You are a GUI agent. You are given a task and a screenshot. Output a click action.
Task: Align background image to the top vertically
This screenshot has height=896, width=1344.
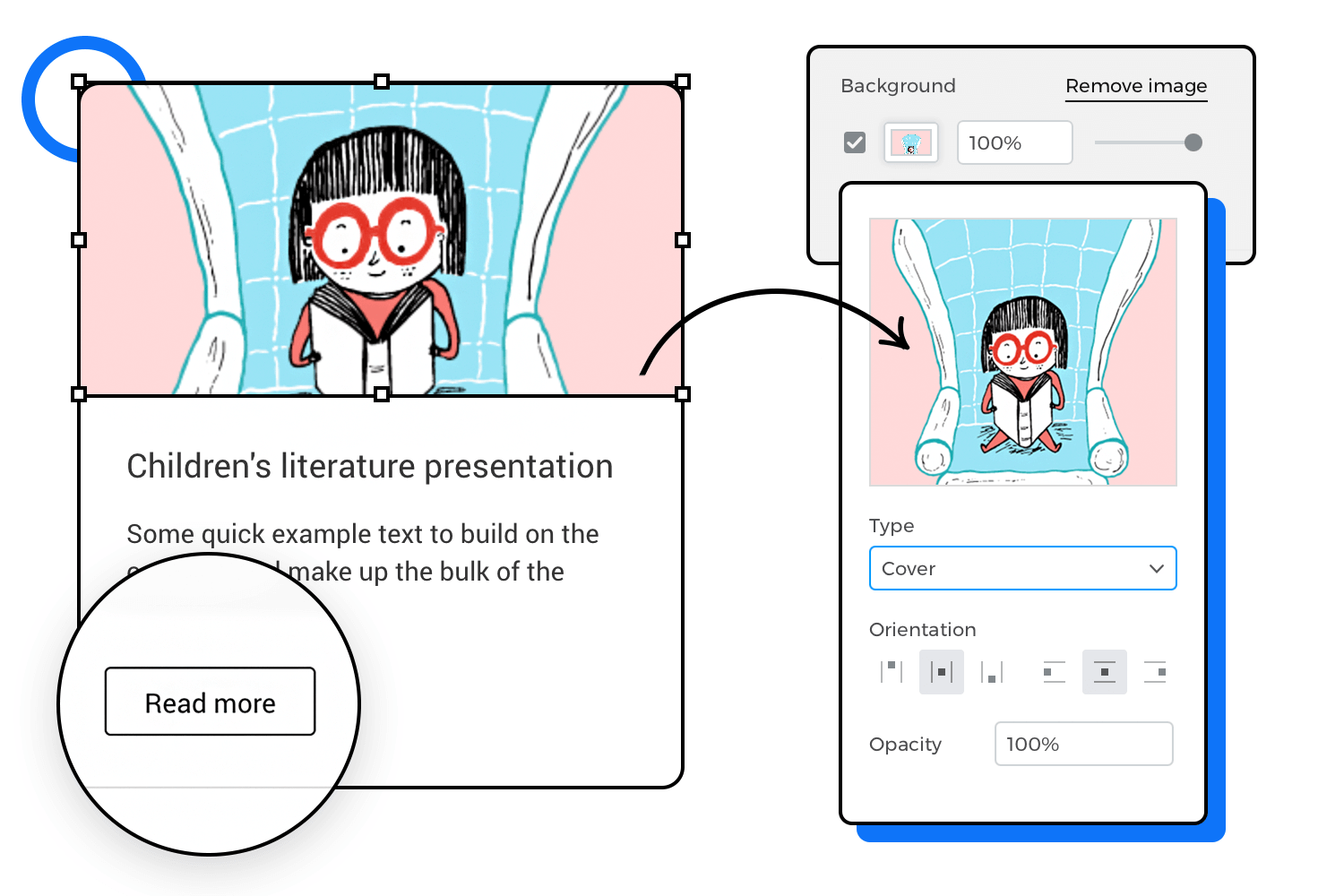click(892, 672)
